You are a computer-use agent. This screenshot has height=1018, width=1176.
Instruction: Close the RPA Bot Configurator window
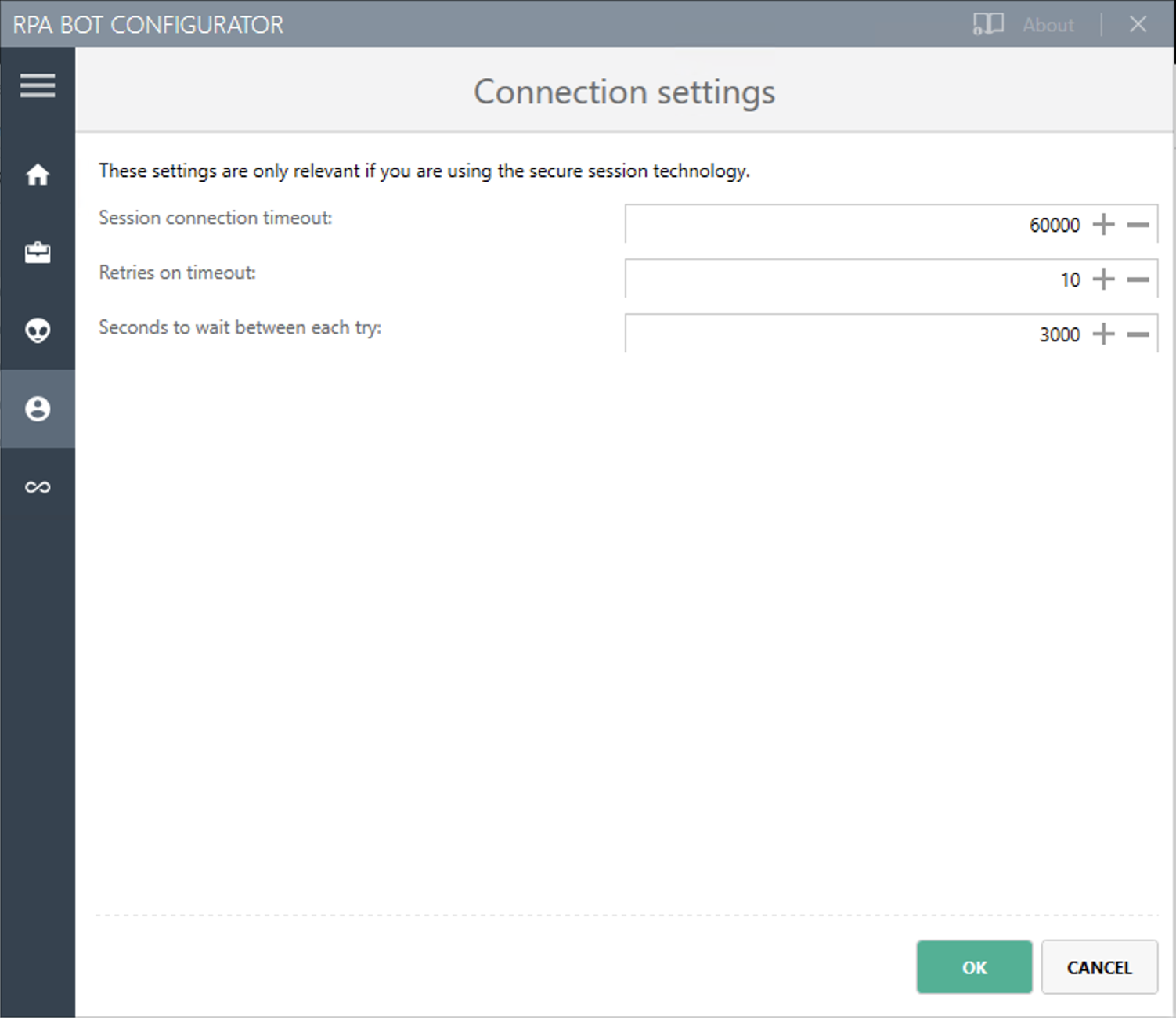[x=1138, y=24]
